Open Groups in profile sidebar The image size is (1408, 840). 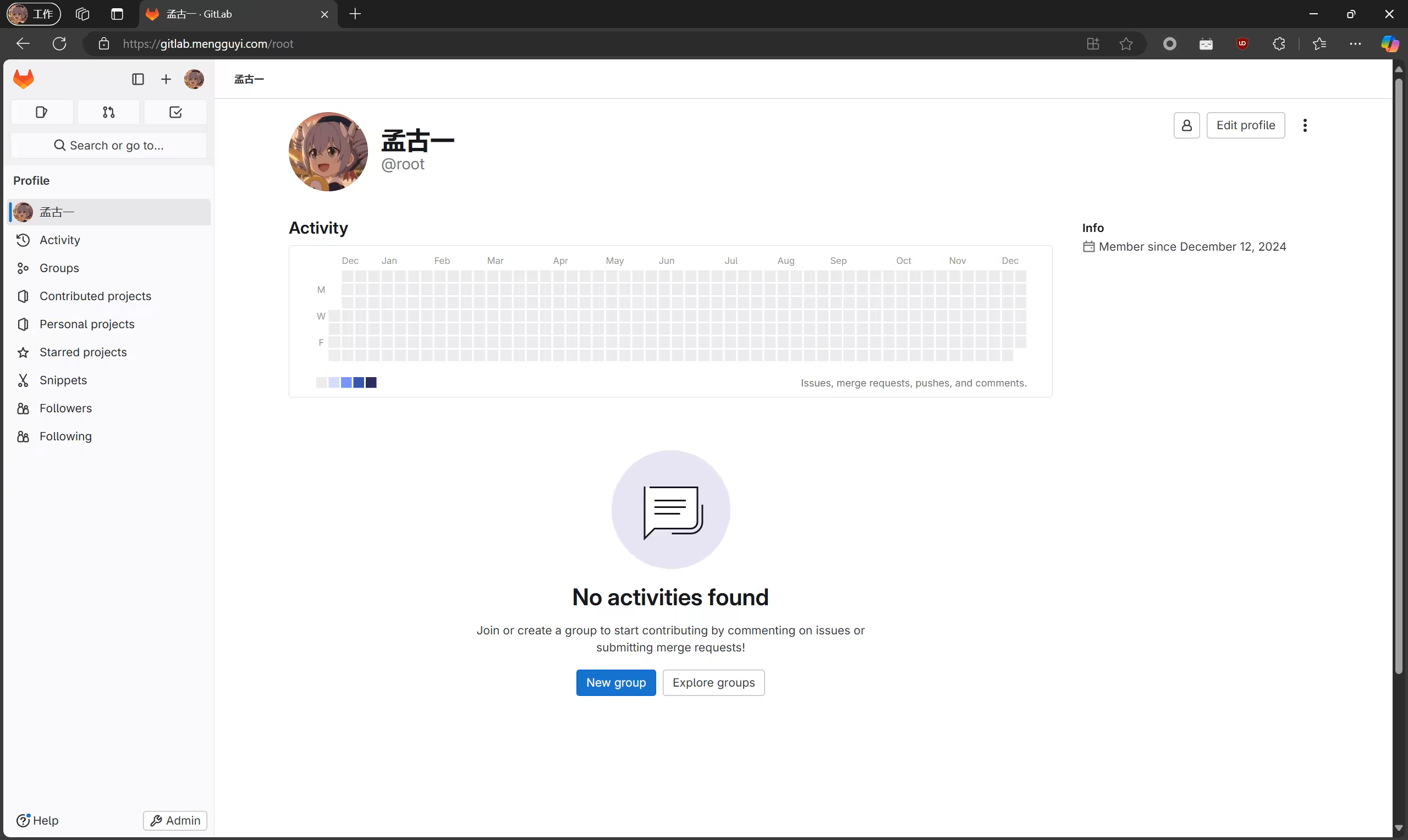point(59,268)
